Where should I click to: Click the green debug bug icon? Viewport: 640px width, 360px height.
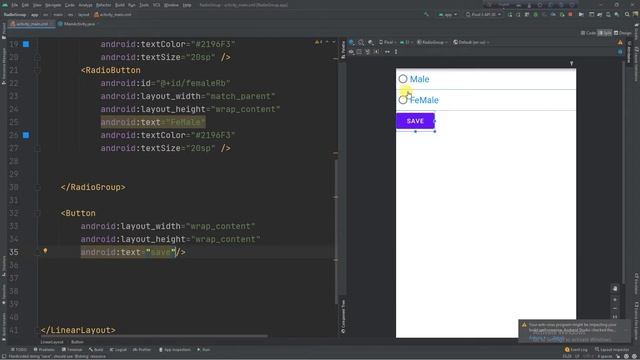click(x=536, y=14)
